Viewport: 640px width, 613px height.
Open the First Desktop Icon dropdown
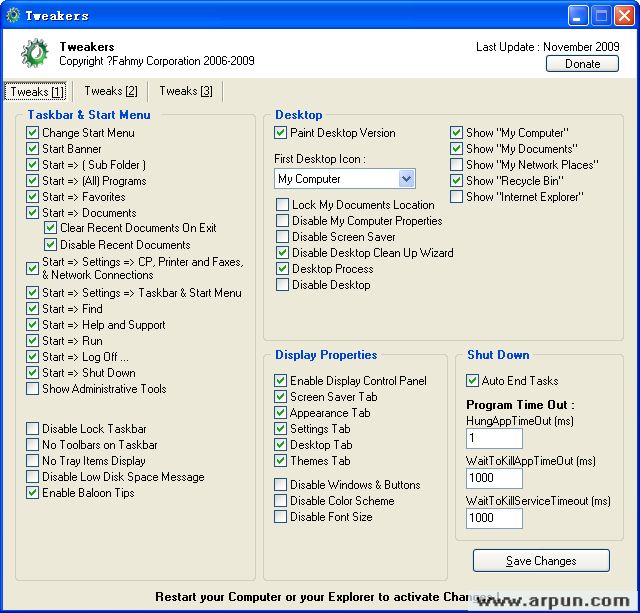pos(406,179)
